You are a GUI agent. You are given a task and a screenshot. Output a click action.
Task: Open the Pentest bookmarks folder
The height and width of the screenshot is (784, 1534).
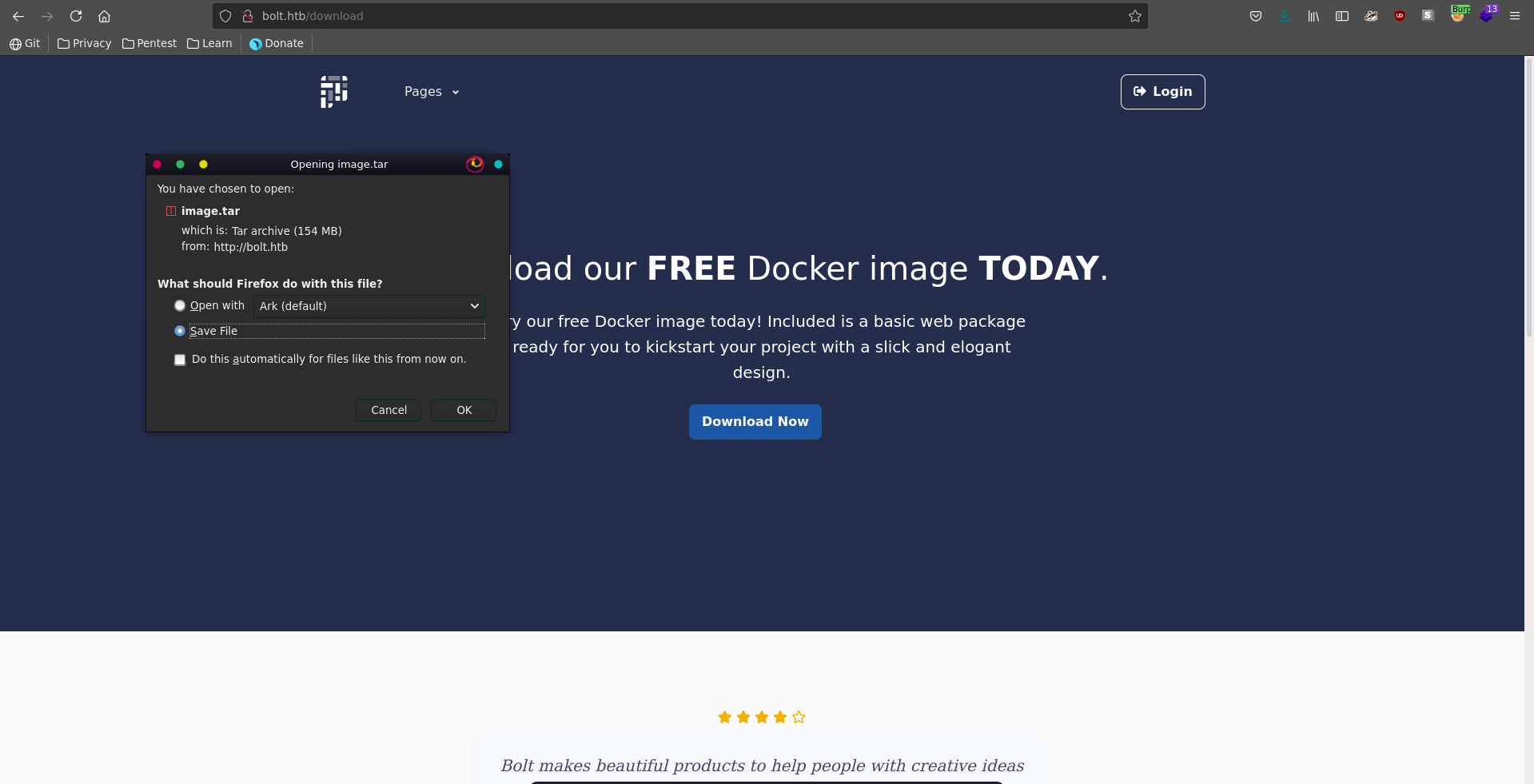point(149,43)
